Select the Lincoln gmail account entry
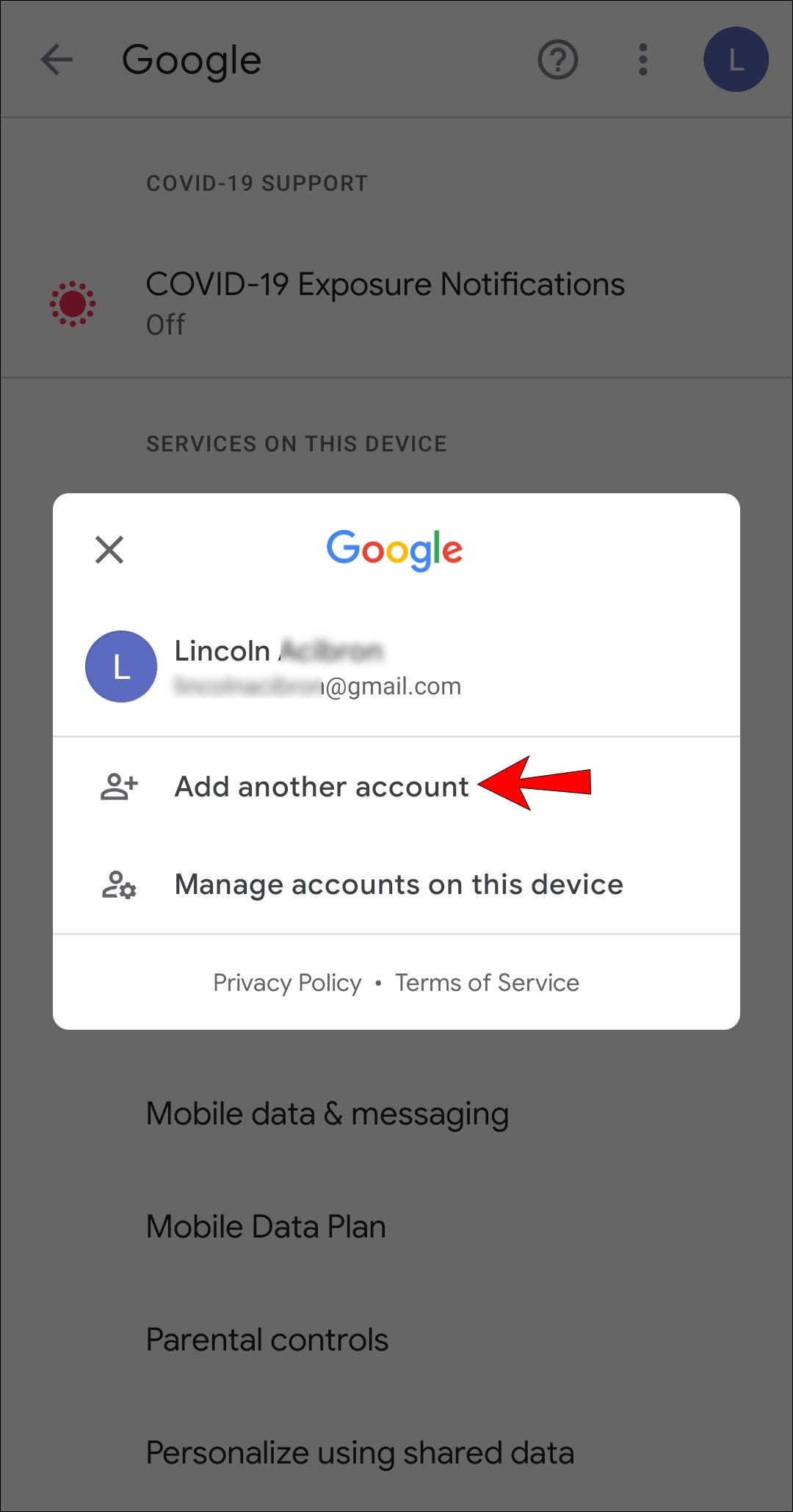The image size is (793, 1512). (x=396, y=666)
